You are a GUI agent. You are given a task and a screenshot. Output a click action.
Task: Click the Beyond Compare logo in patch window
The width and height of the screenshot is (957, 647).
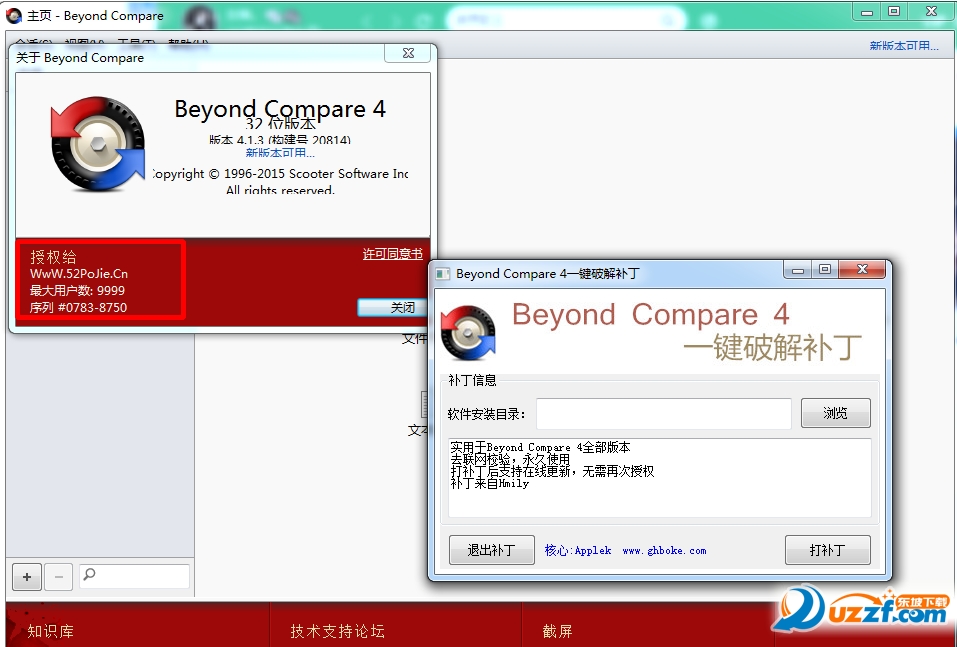click(468, 333)
